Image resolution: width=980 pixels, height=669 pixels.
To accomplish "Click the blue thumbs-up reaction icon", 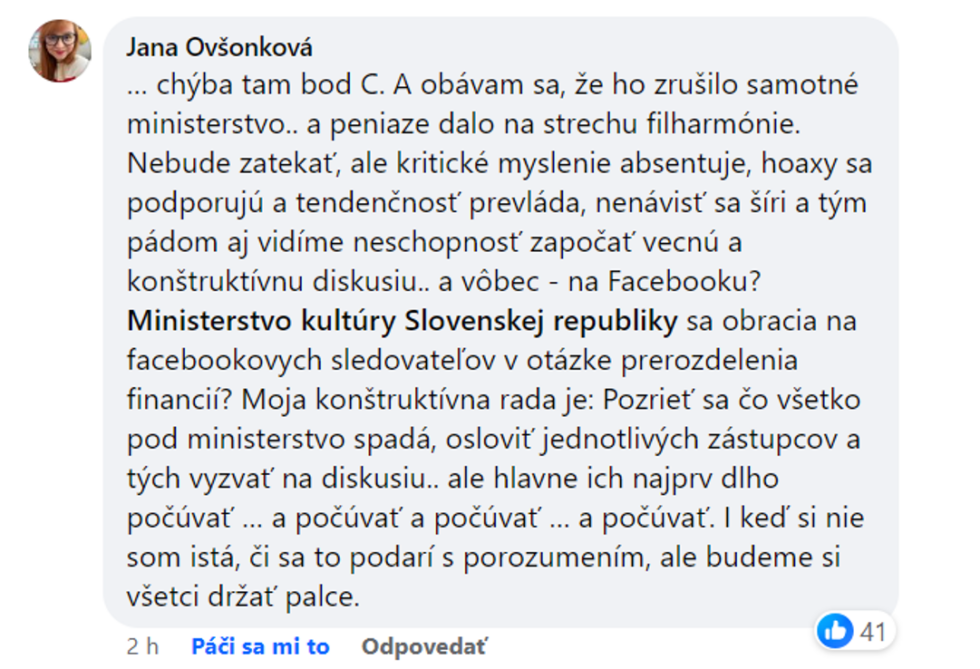I will coord(835,630).
